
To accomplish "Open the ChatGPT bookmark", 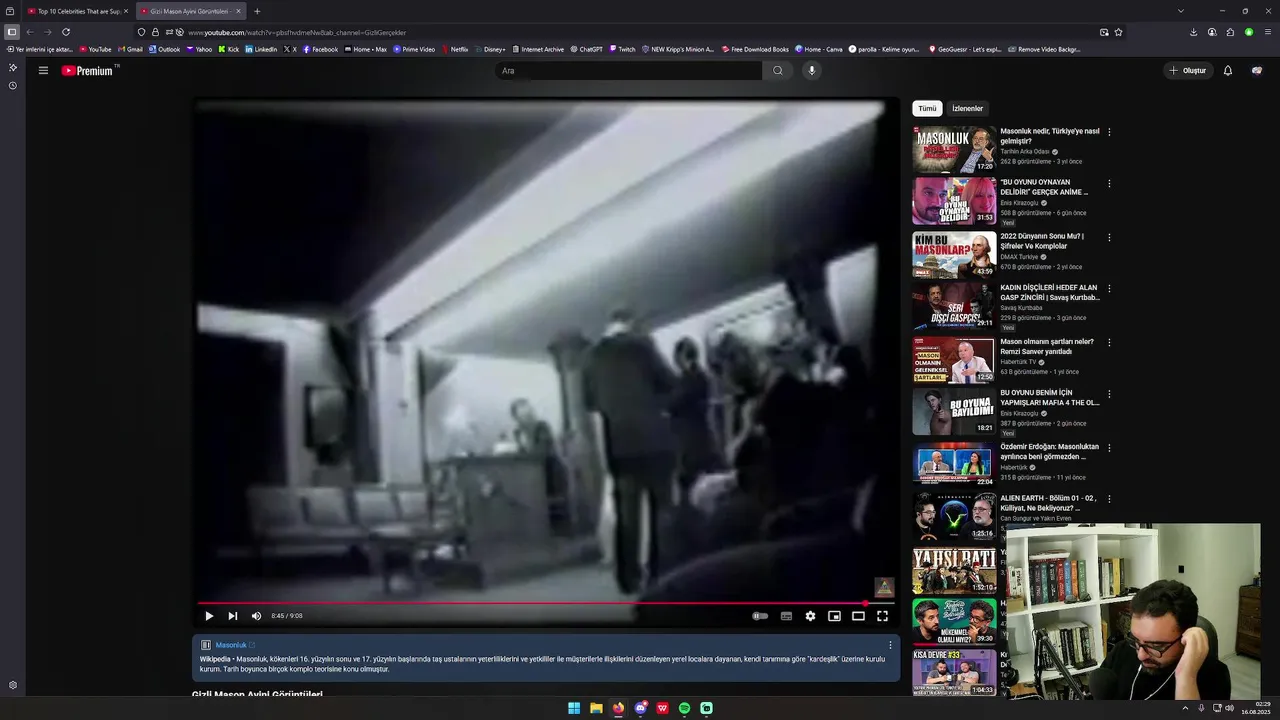I will 586,49.
